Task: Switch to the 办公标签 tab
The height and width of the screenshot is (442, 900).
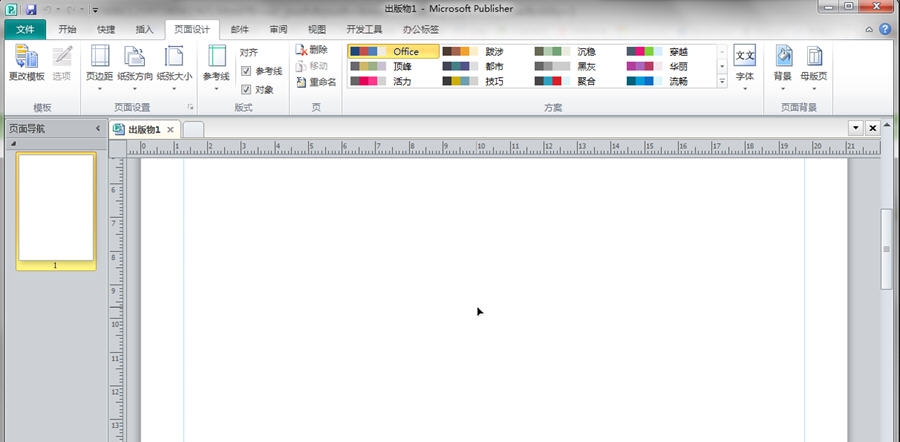Action: point(421,30)
